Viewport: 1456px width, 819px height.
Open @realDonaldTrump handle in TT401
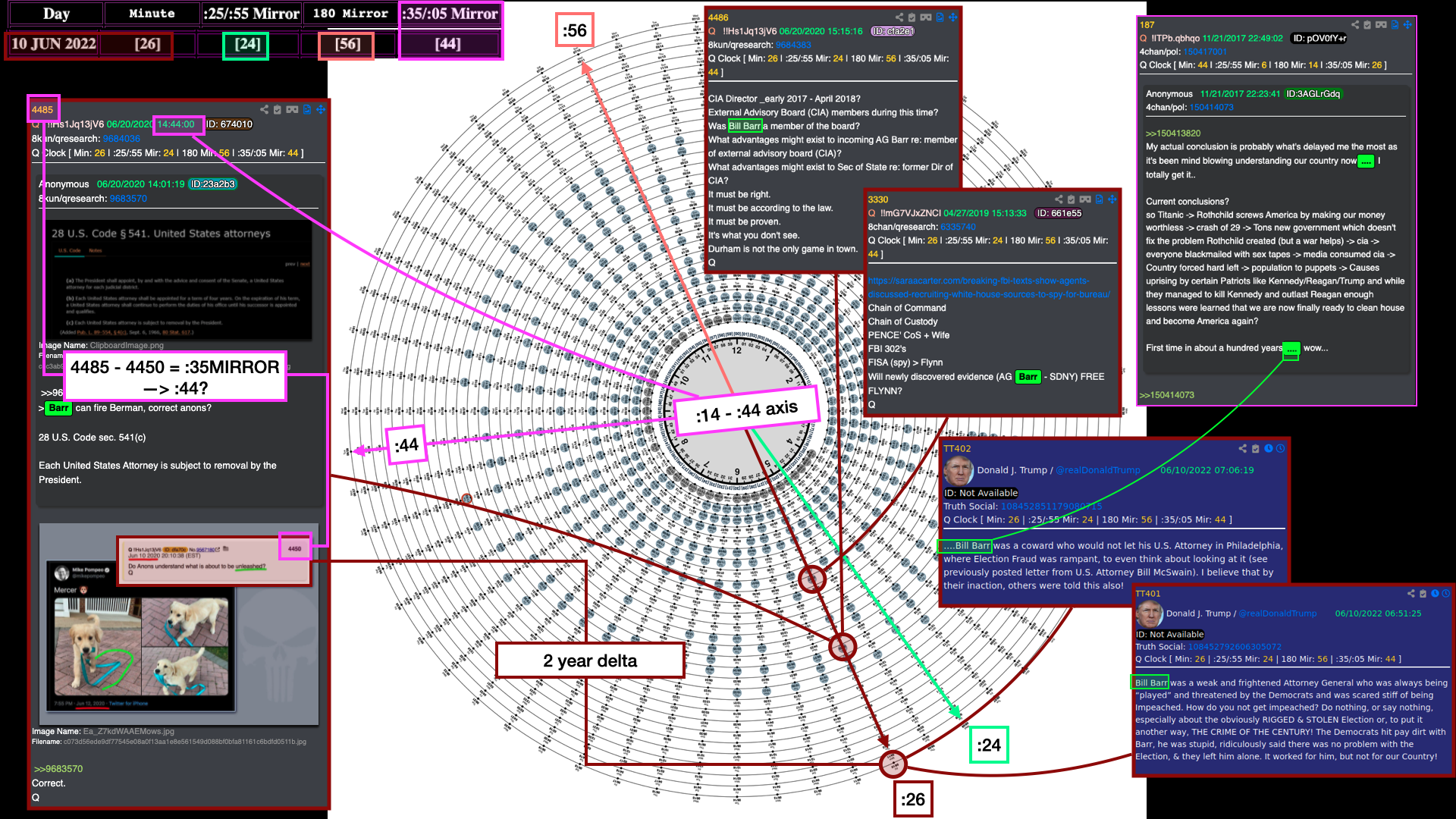click(1278, 613)
